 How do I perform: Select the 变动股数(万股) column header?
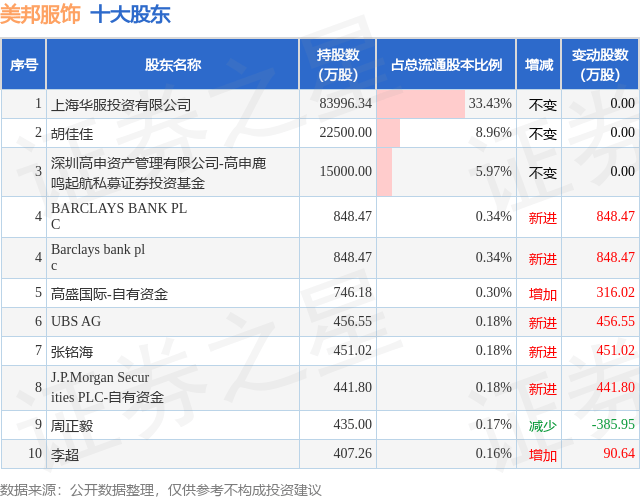tap(600, 64)
